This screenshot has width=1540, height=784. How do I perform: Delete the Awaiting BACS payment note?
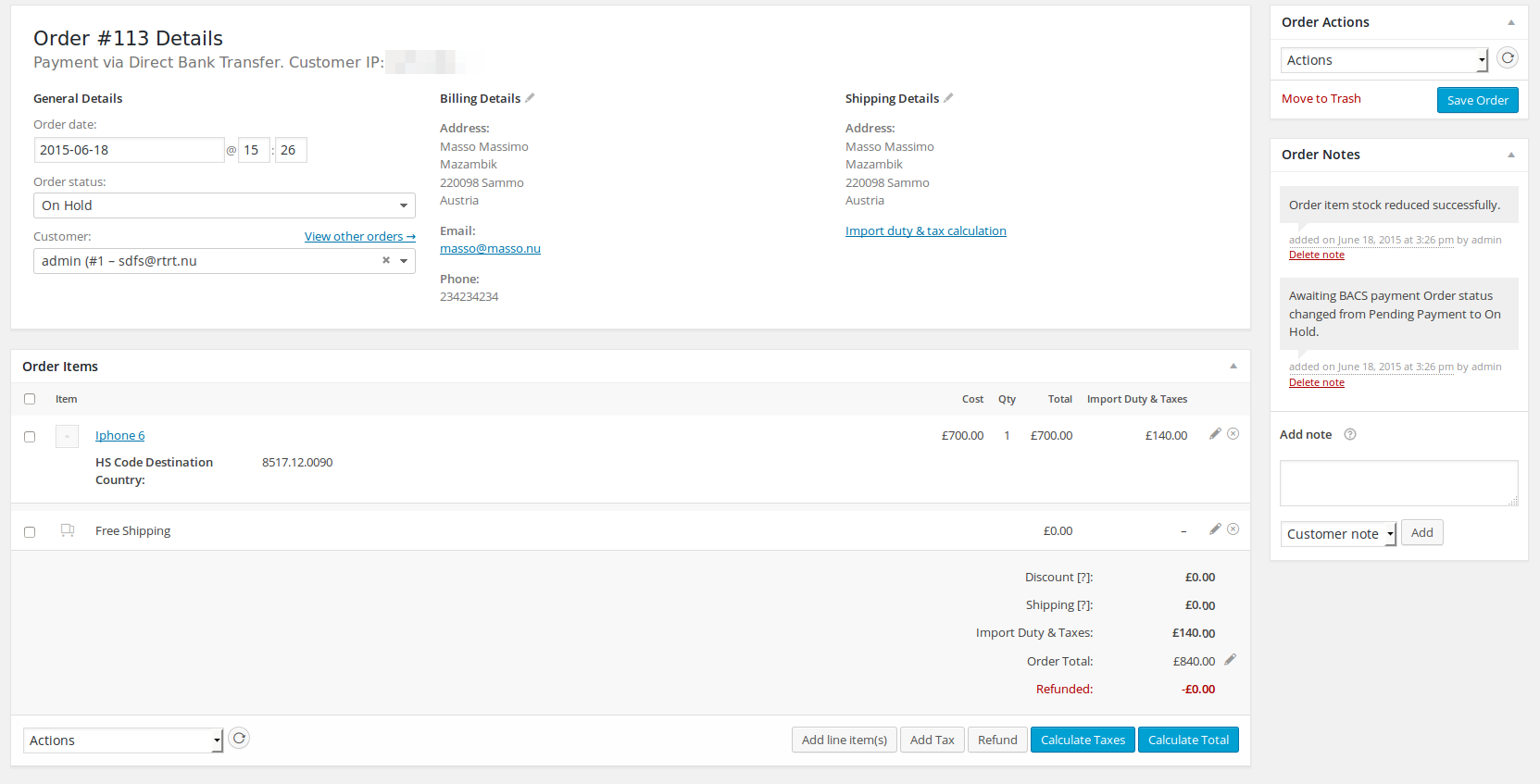tap(1317, 383)
